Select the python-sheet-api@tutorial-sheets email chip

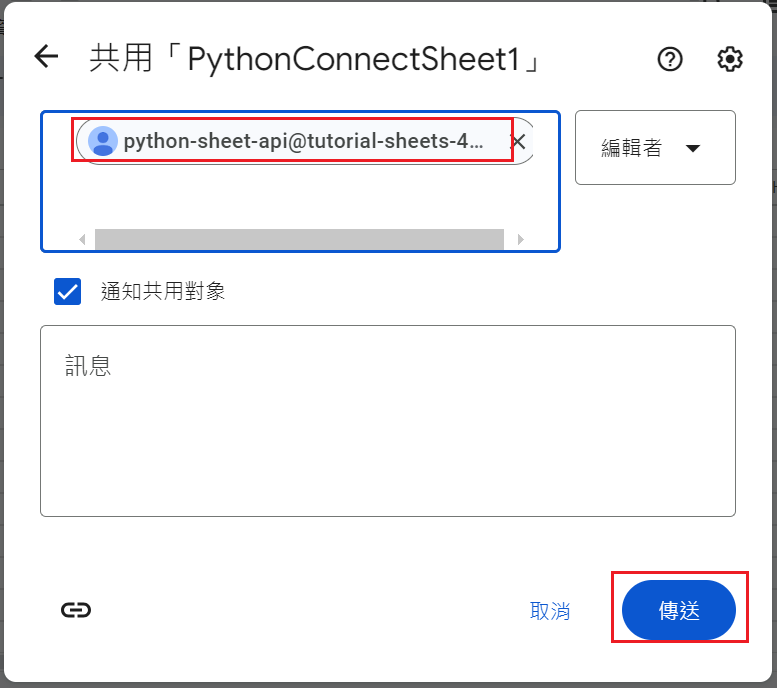302,141
